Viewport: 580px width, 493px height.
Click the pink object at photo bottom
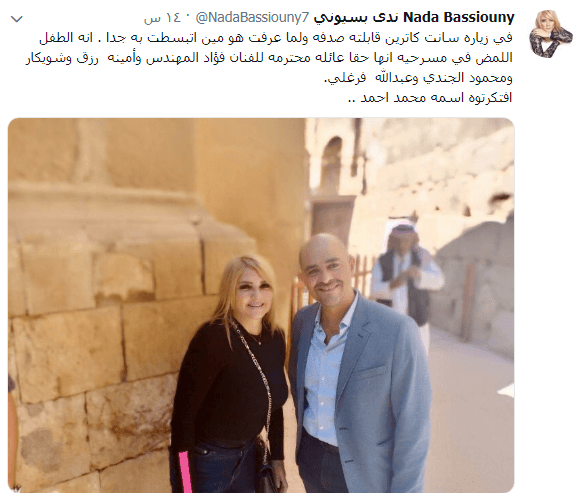pos(185,472)
